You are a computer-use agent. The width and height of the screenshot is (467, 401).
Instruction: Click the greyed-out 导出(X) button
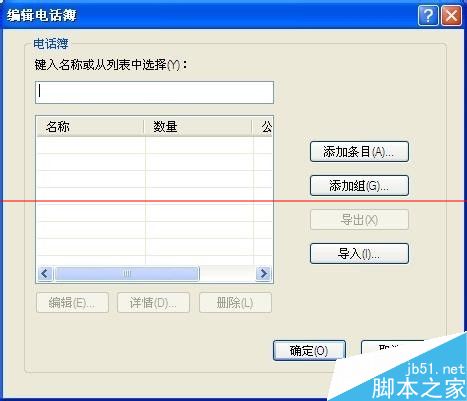point(359,220)
